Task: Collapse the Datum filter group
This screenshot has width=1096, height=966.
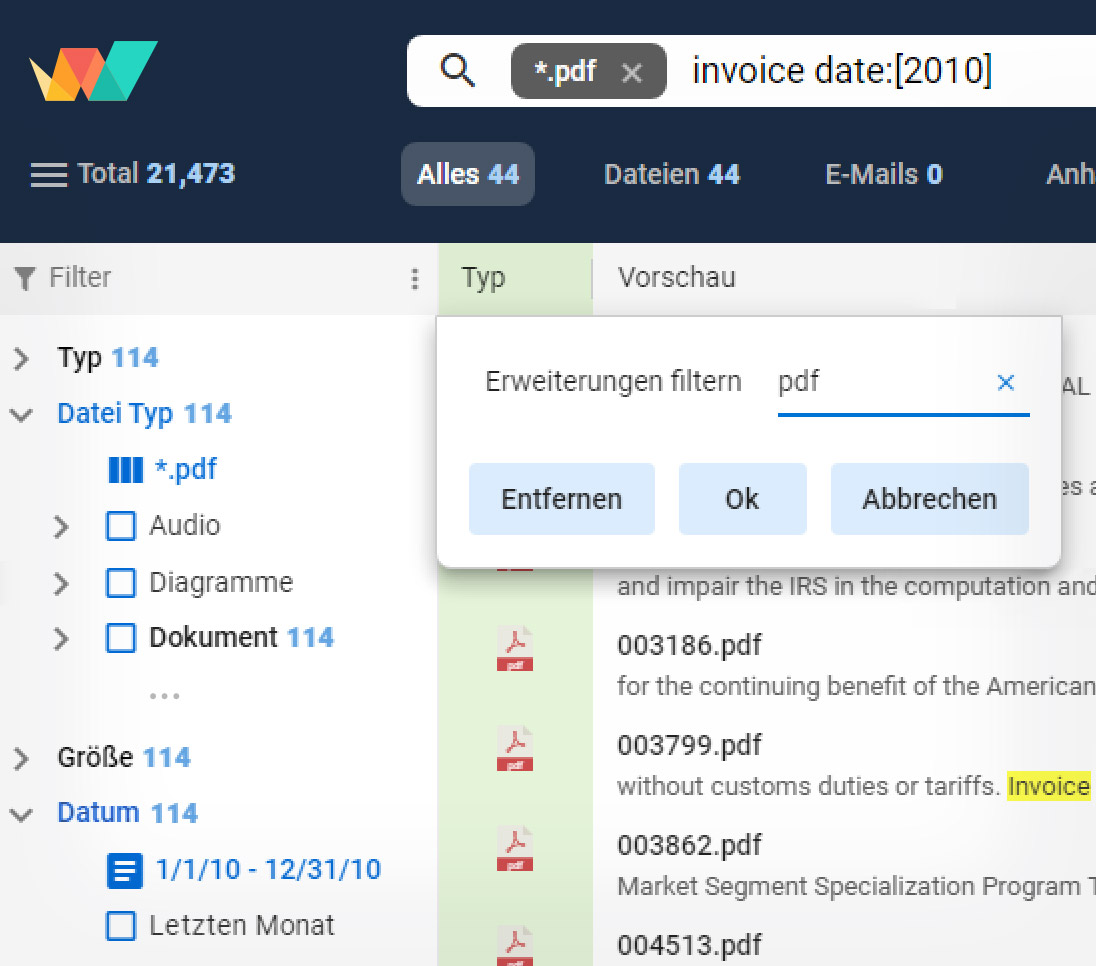Action: point(22,814)
